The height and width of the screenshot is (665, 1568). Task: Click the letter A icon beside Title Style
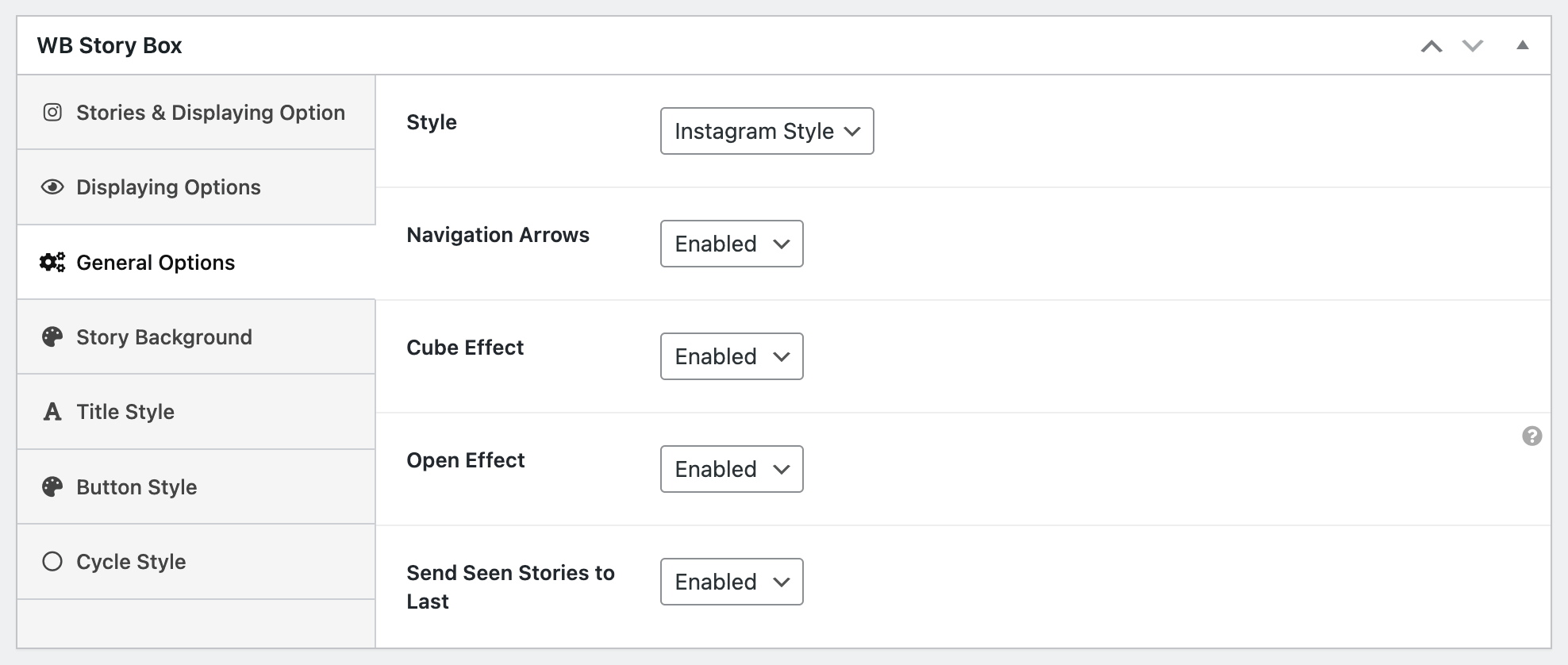(52, 412)
